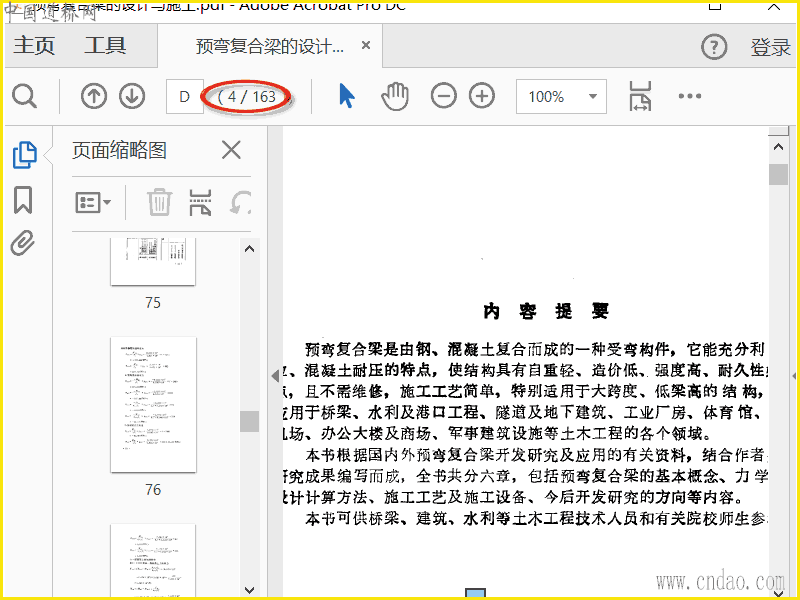The height and width of the screenshot is (600, 800).
Task: Click the 内容提要 heading in document
Action: (546, 311)
